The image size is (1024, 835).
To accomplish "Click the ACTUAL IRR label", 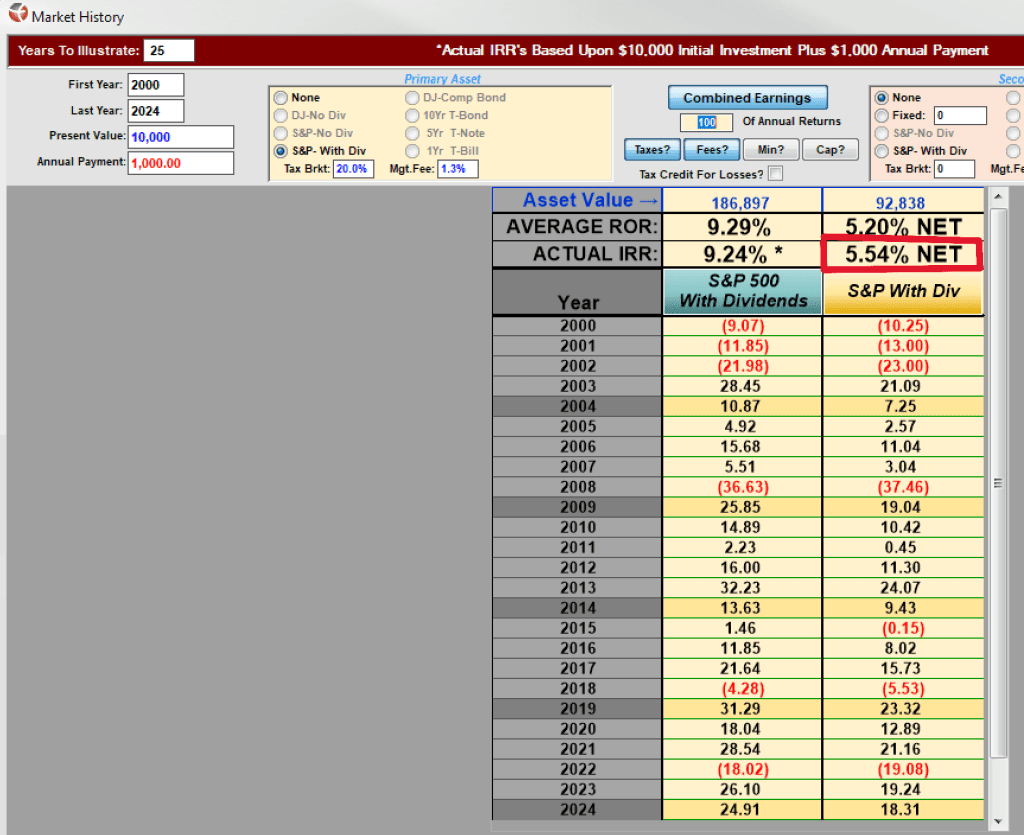I will [x=577, y=254].
